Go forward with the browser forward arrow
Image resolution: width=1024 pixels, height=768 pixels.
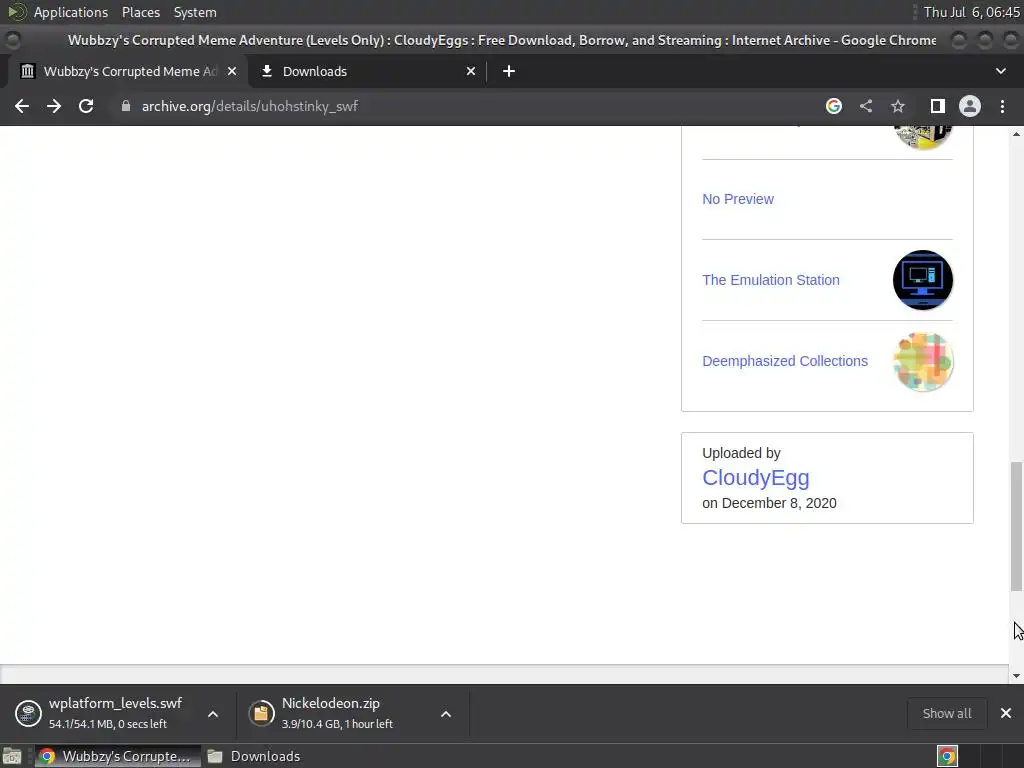[x=54, y=106]
